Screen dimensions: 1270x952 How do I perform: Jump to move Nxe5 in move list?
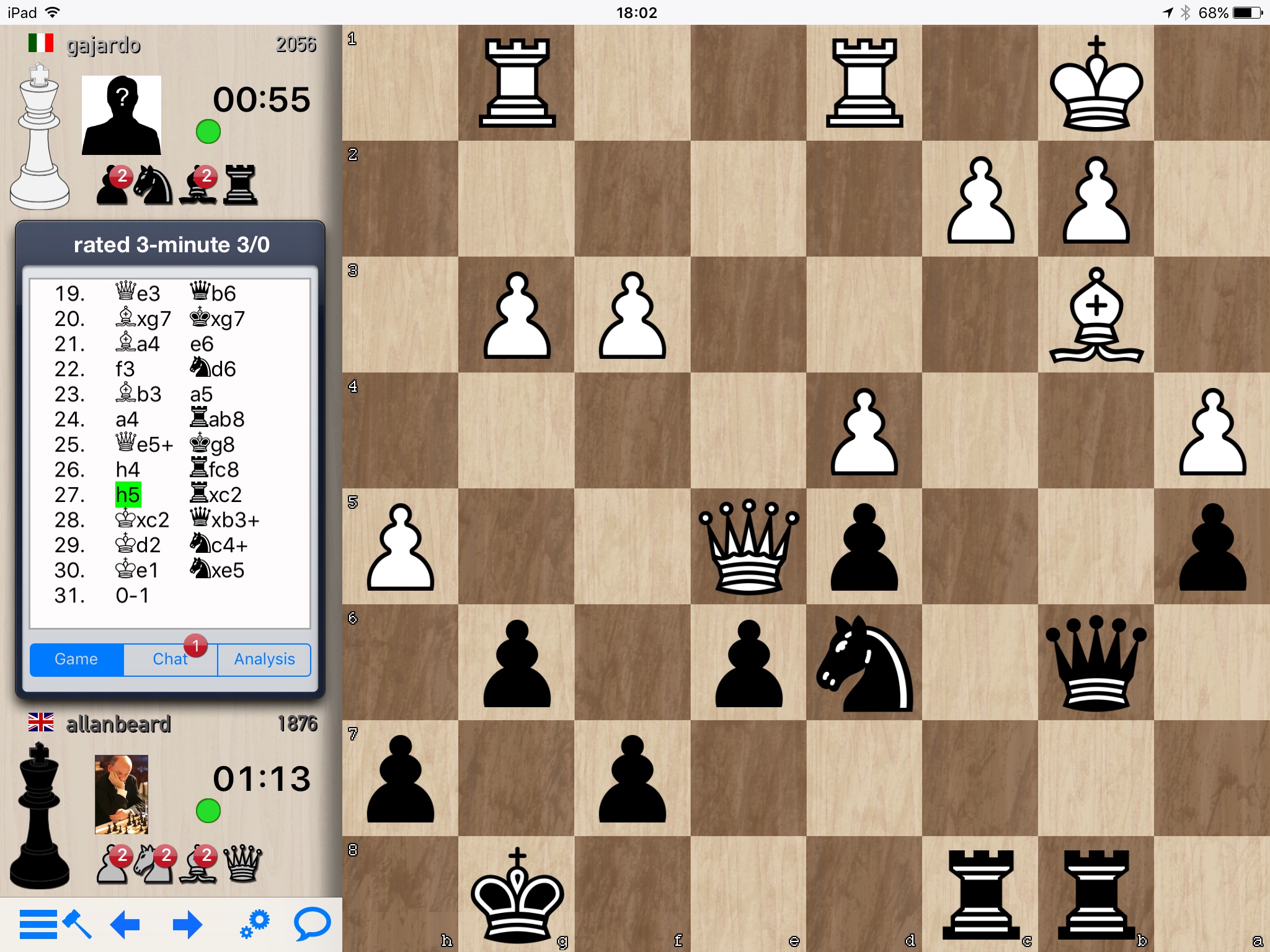click(x=218, y=570)
